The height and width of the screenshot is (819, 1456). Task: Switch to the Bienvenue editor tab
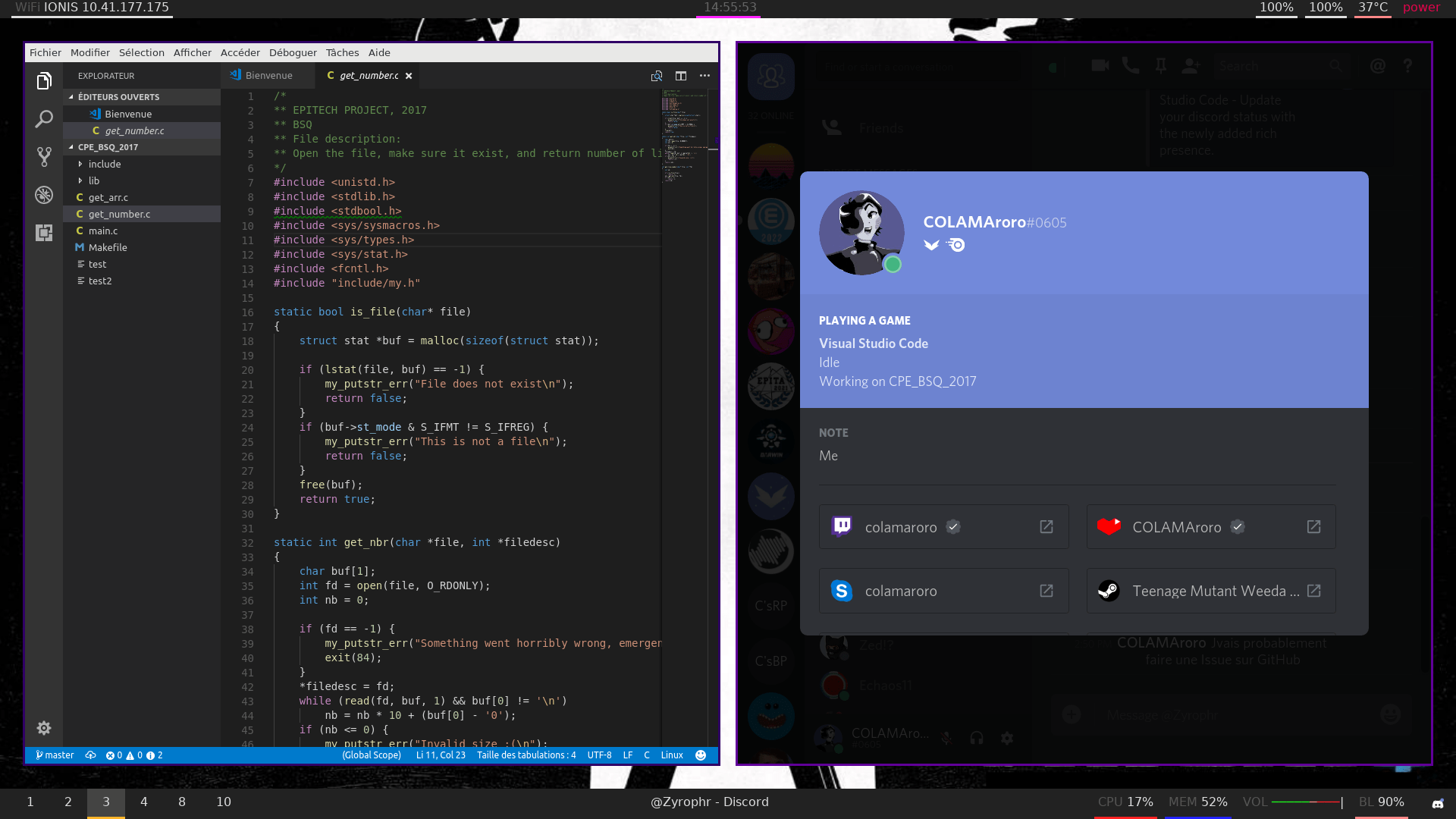click(268, 76)
